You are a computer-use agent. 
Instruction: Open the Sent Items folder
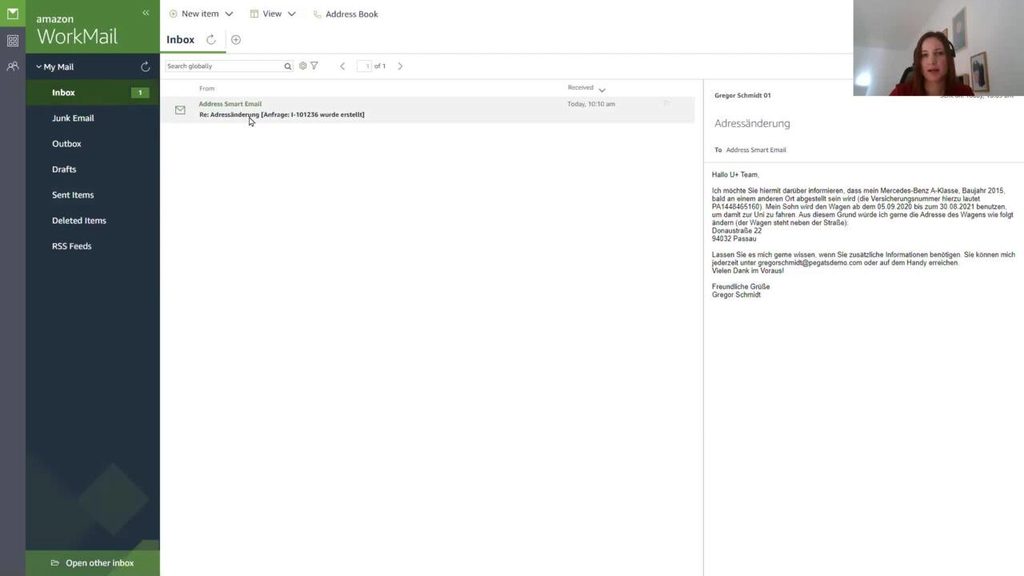pos(73,195)
